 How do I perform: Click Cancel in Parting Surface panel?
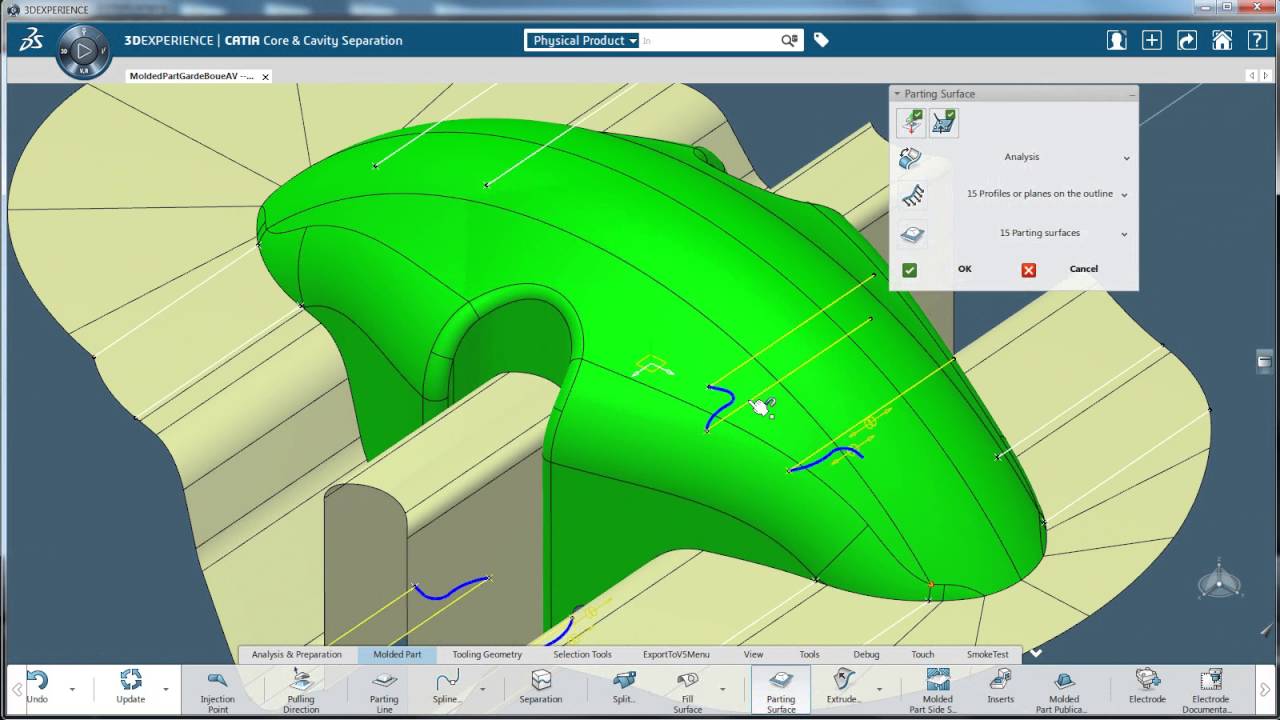click(x=1083, y=269)
